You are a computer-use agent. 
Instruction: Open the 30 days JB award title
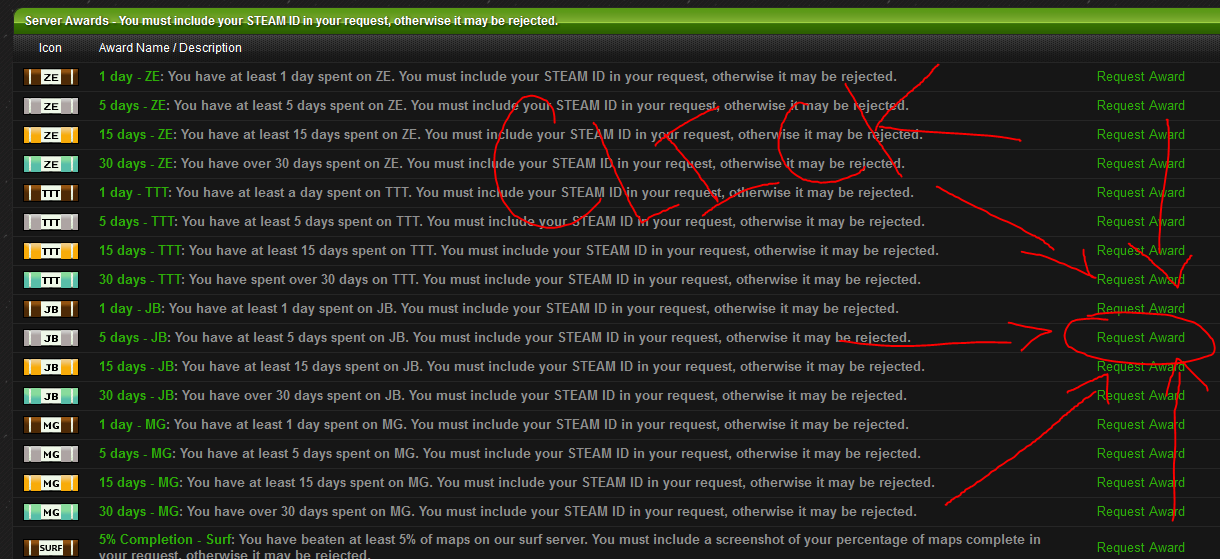138,396
